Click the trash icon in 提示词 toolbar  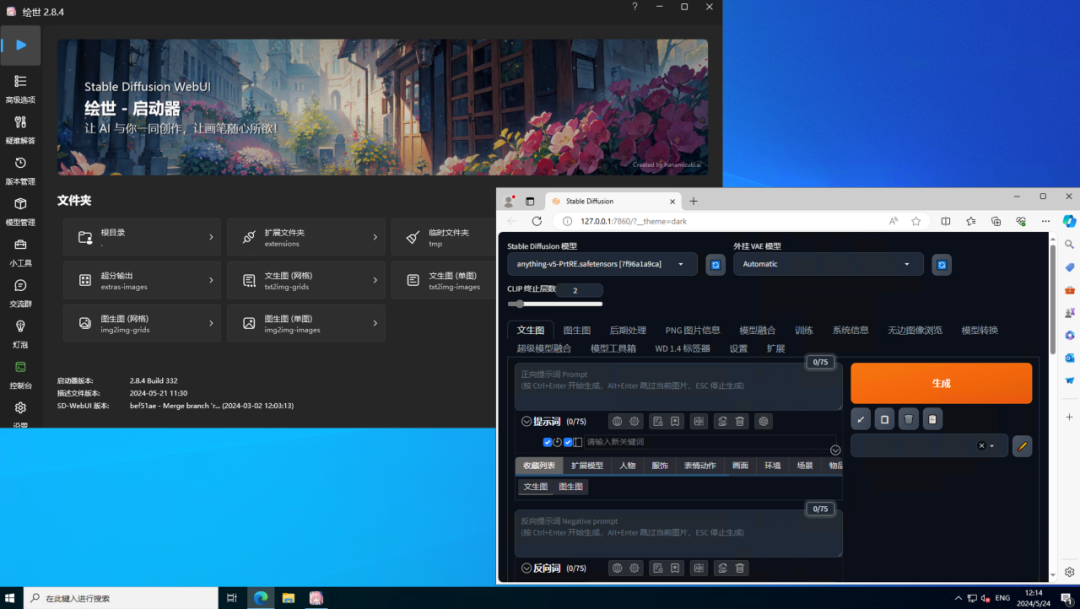[740, 421]
